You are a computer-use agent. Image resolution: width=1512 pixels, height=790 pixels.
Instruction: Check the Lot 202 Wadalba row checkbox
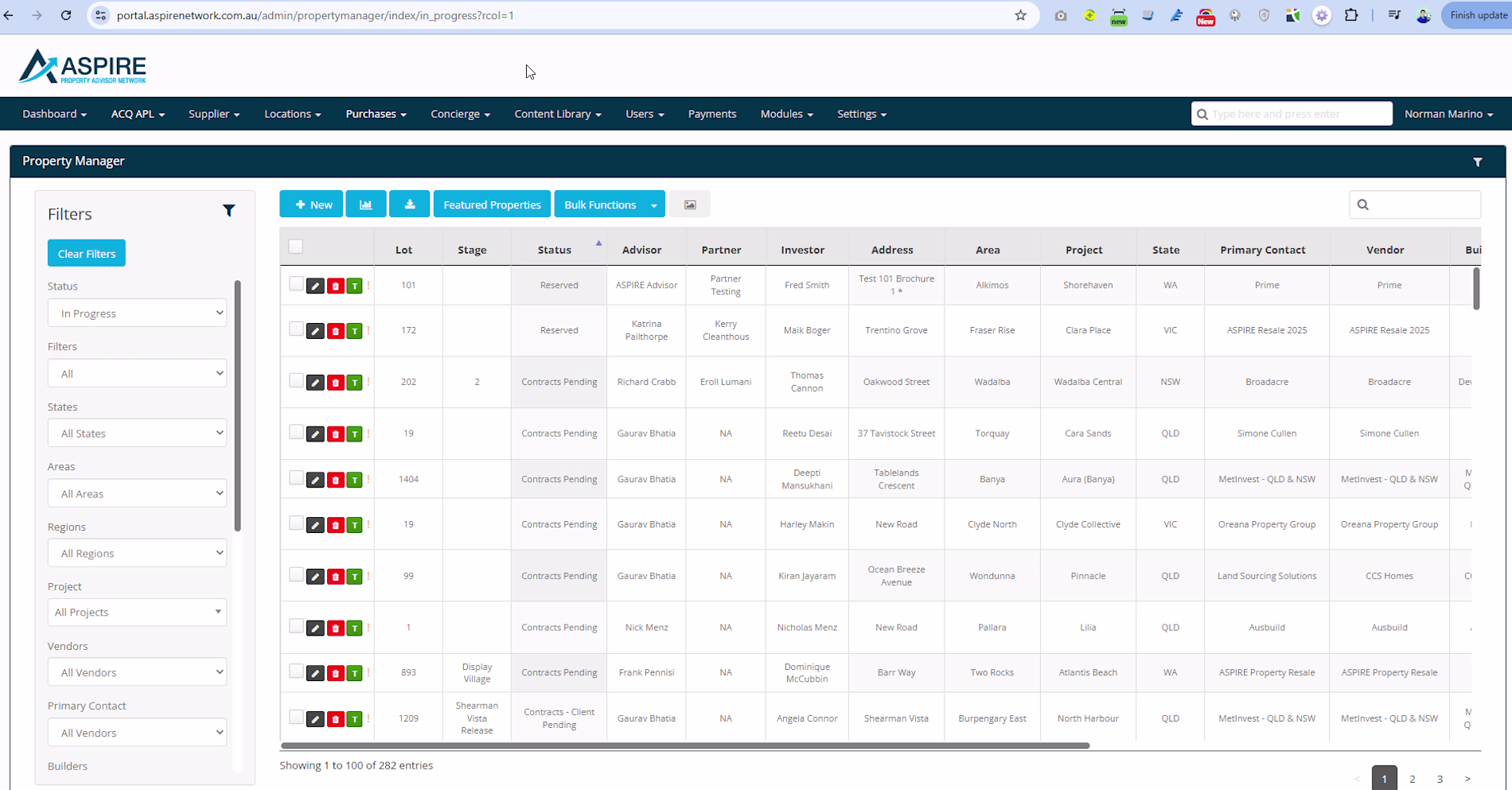pyautogui.click(x=296, y=381)
